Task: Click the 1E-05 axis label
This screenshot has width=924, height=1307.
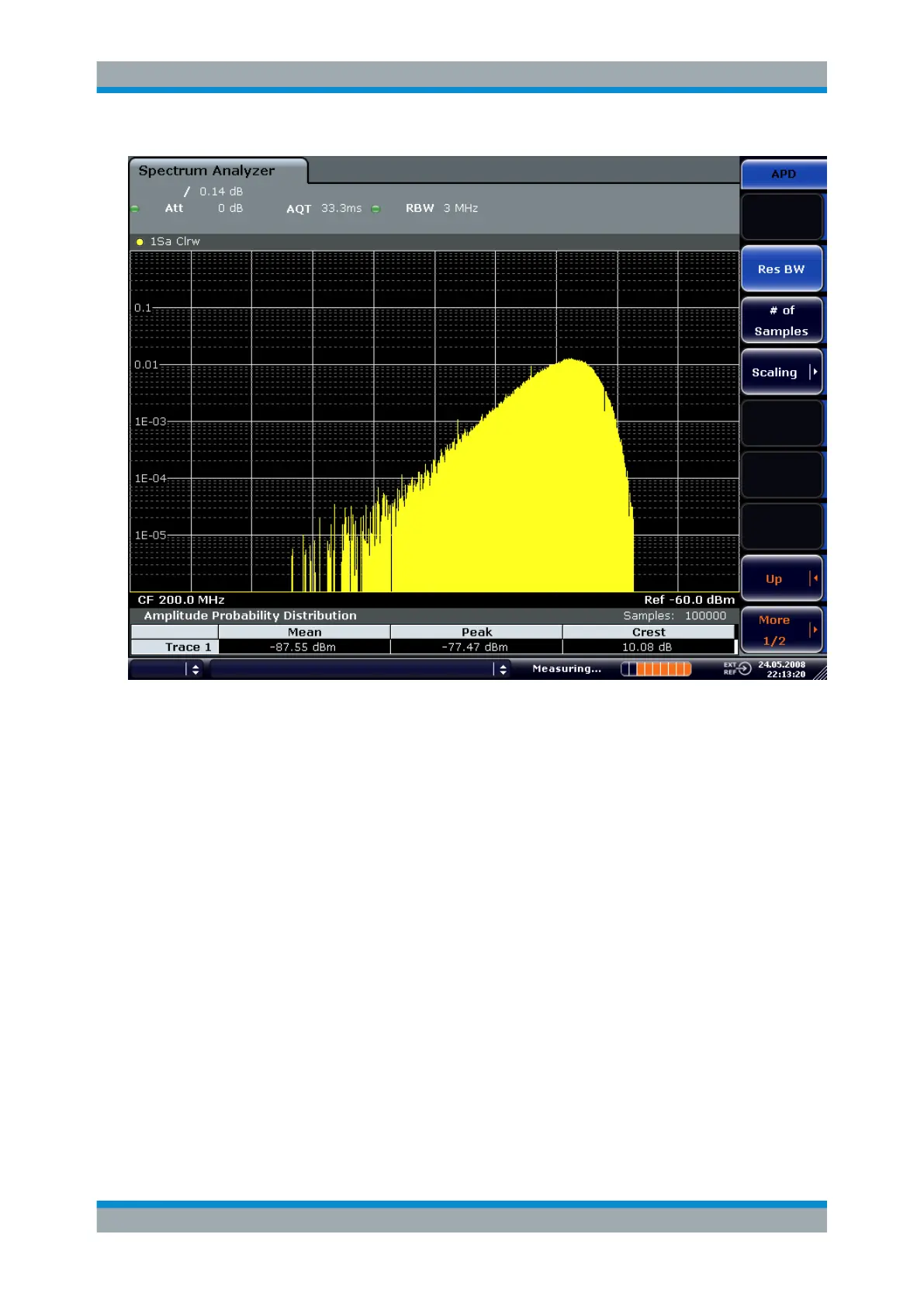Action: tap(151, 535)
